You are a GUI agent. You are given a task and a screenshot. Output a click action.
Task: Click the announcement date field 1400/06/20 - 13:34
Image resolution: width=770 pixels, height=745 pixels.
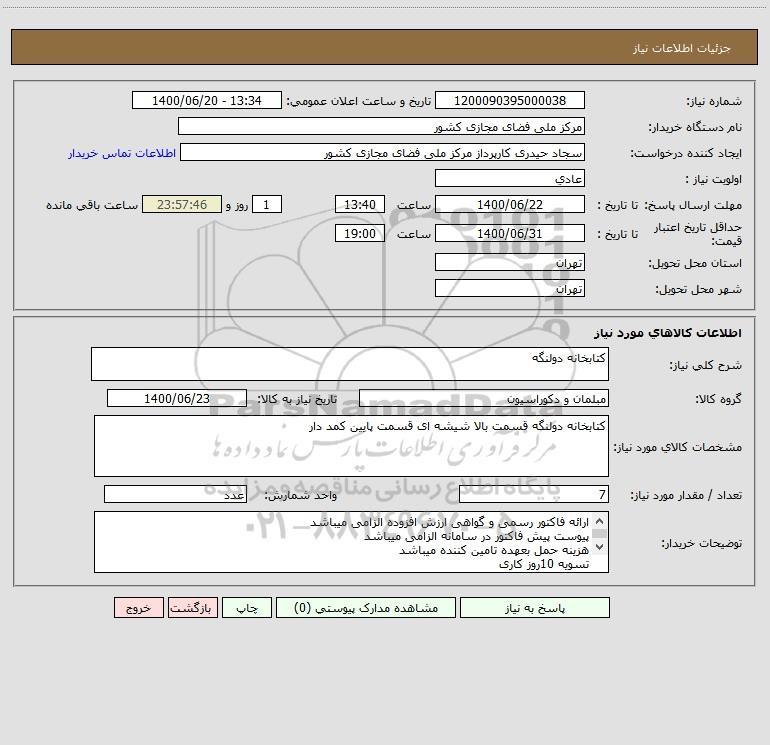click(x=207, y=100)
